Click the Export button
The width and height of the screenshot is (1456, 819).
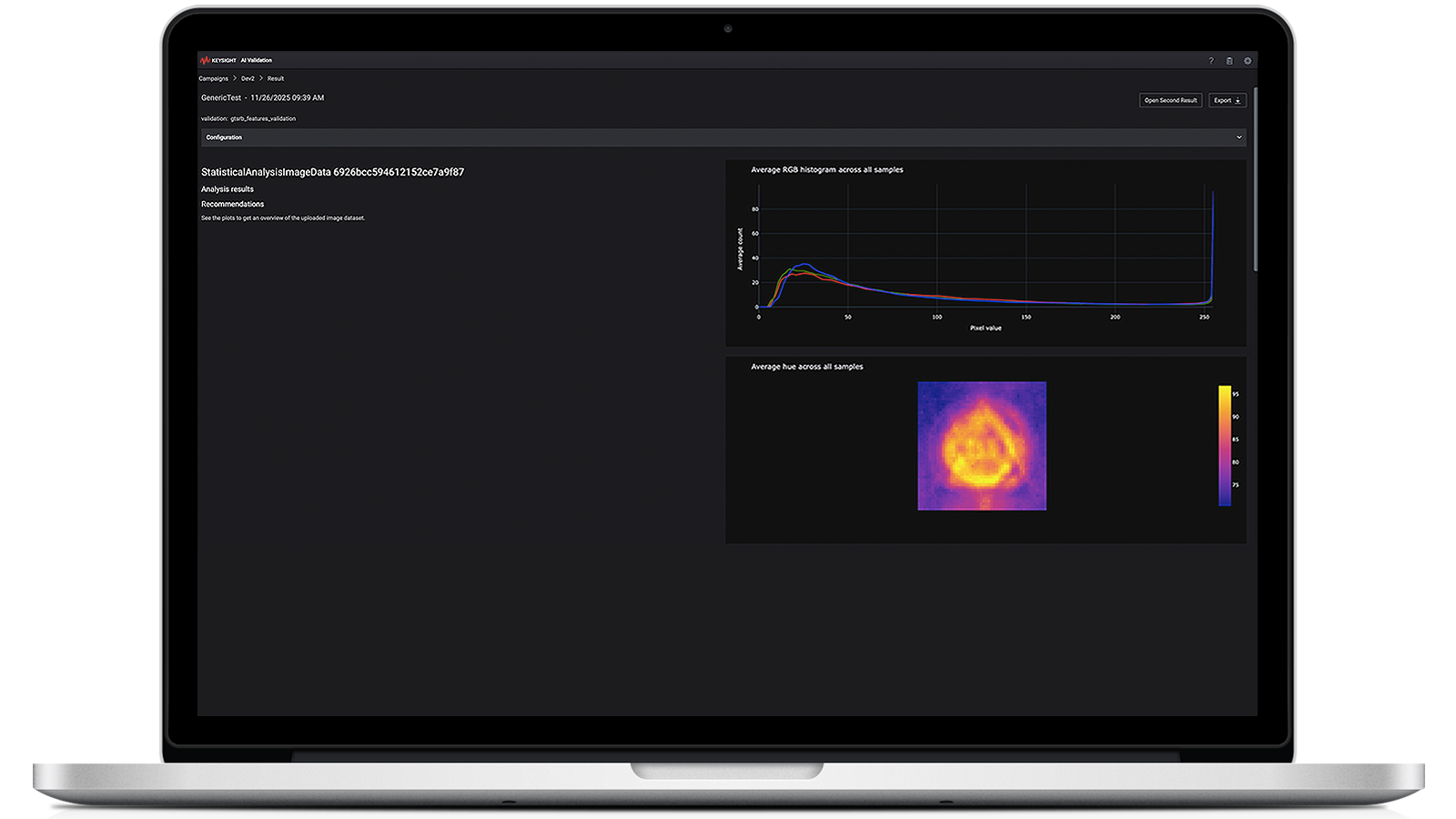[x=1228, y=100]
